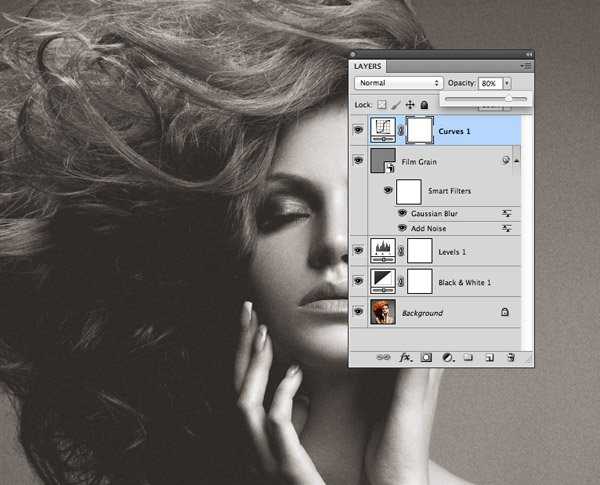This screenshot has height=485, width=600.
Task: Click the Opacity dropdown arrow
Action: (507, 83)
